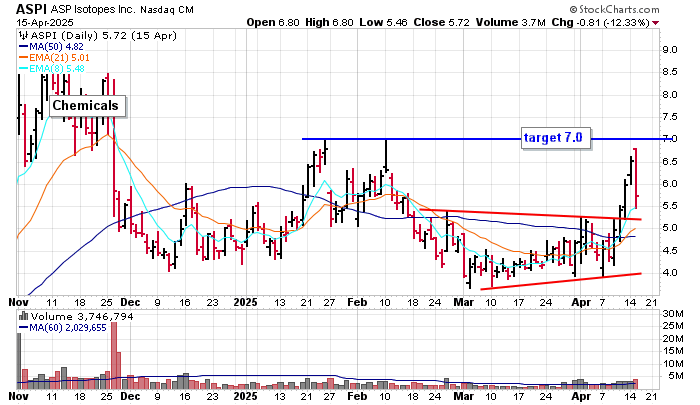The image size is (700, 405).
Task: Click the orange EMA(21) legend line sample
Action: pyautogui.click(x=23, y=57)
